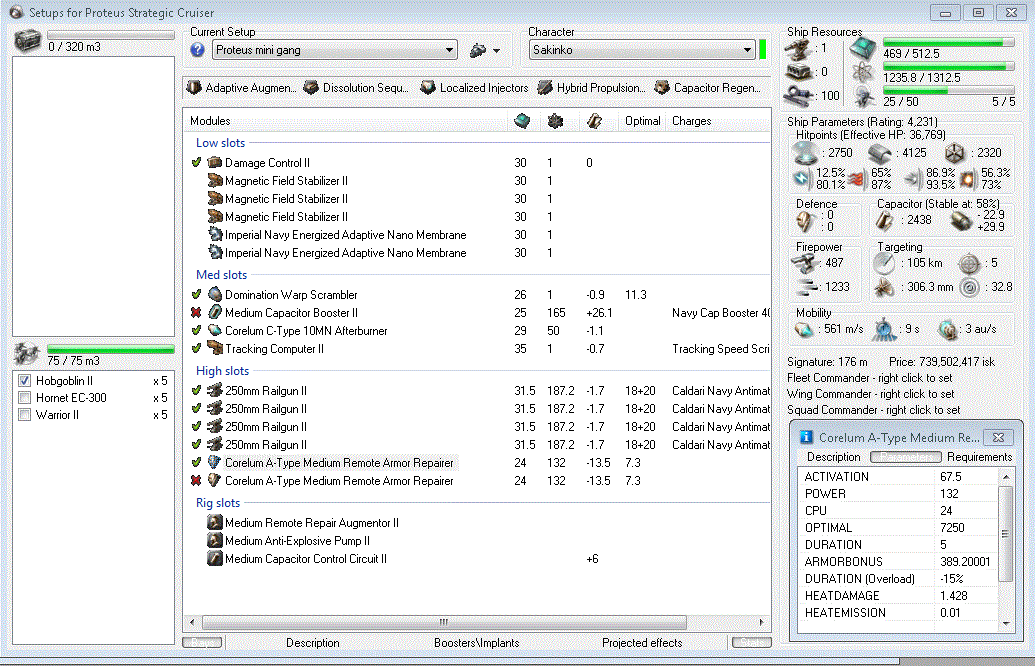The height and width of the screenshot is (666, 1035).
Task: Check the Warrior II drone checkbox
Action: point(24,415)
